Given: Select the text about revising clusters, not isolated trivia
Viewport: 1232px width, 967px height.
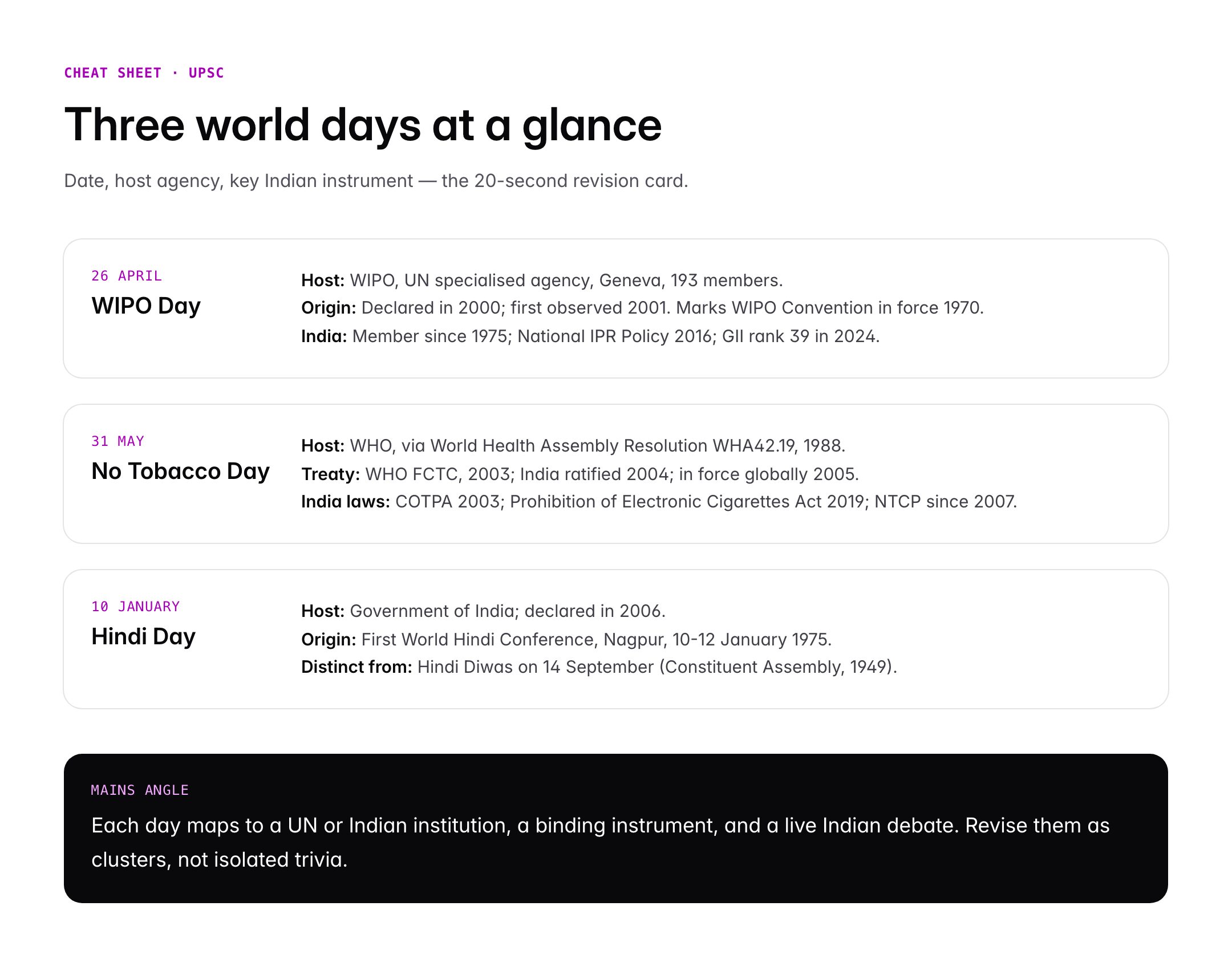Looking at the screenshot, I should point(599,825).
